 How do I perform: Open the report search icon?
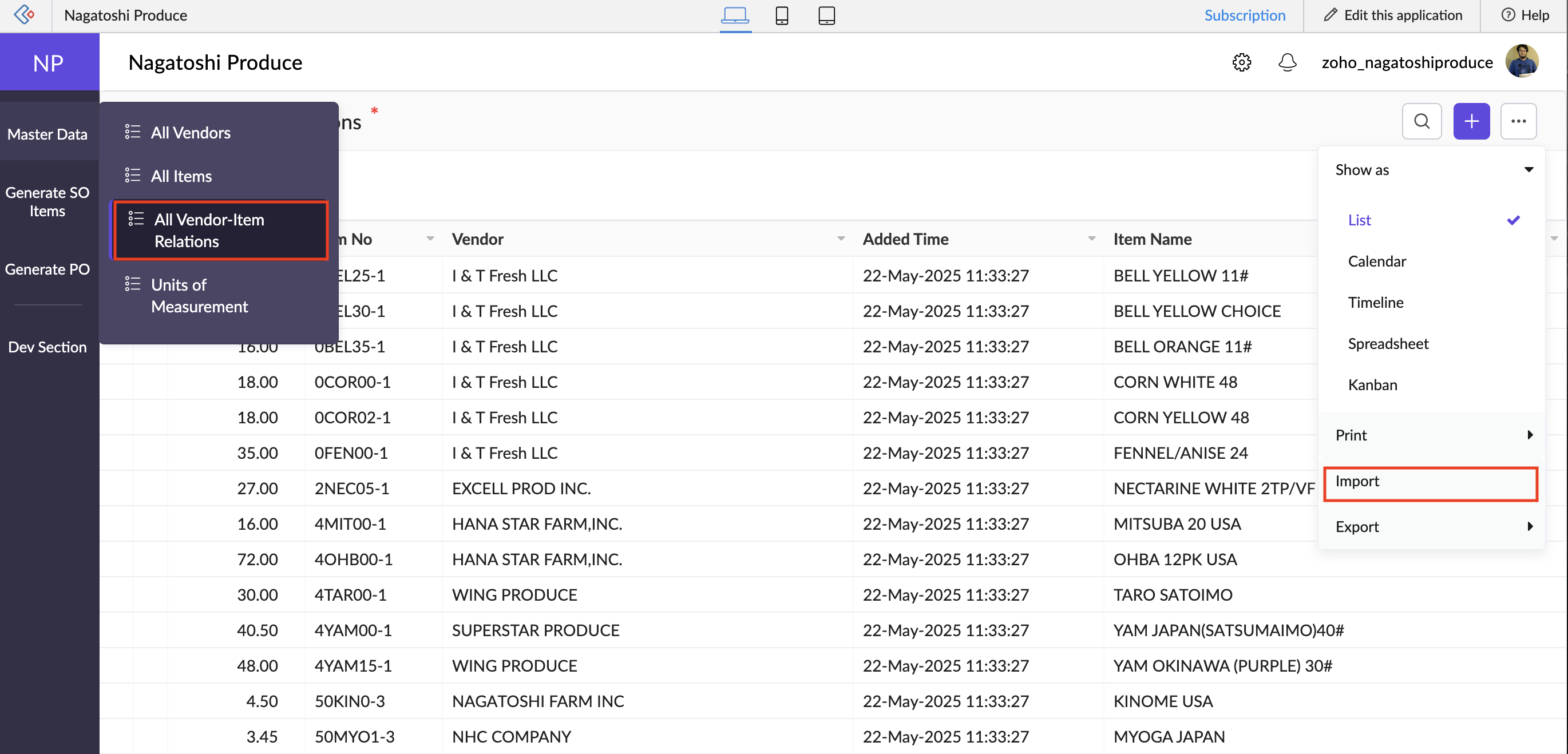click(1422, 121)
